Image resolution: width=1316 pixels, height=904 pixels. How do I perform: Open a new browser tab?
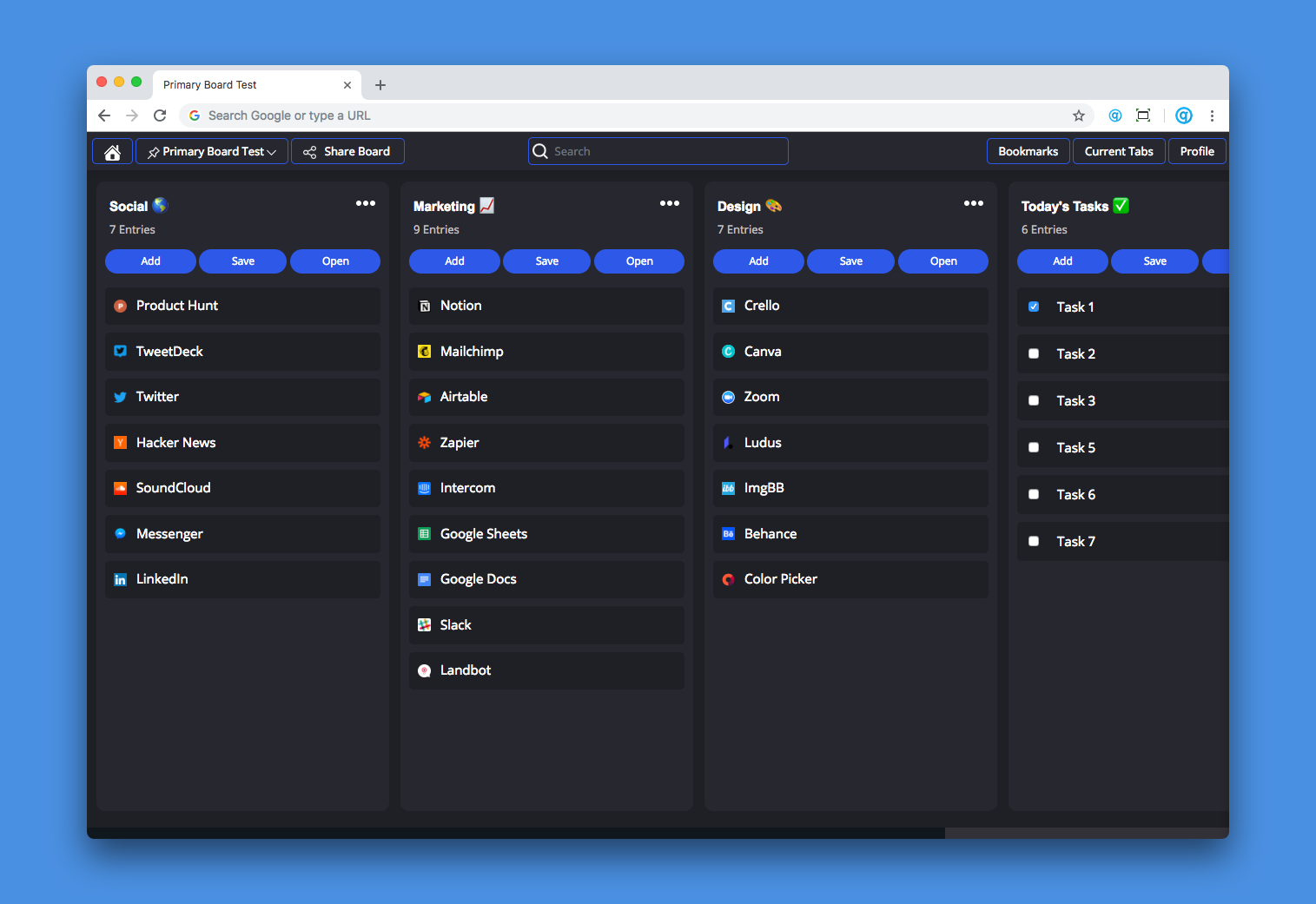pyautogui.click(x=380, y=85)
